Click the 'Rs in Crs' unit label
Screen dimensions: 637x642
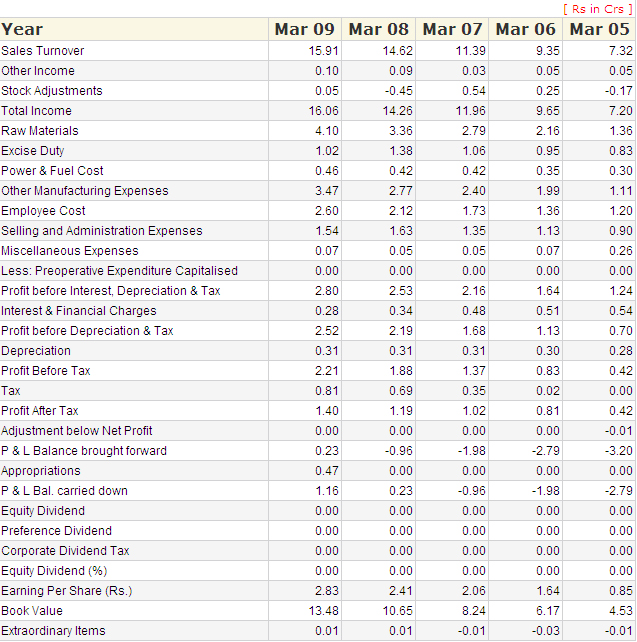click(x=599, y=9)
